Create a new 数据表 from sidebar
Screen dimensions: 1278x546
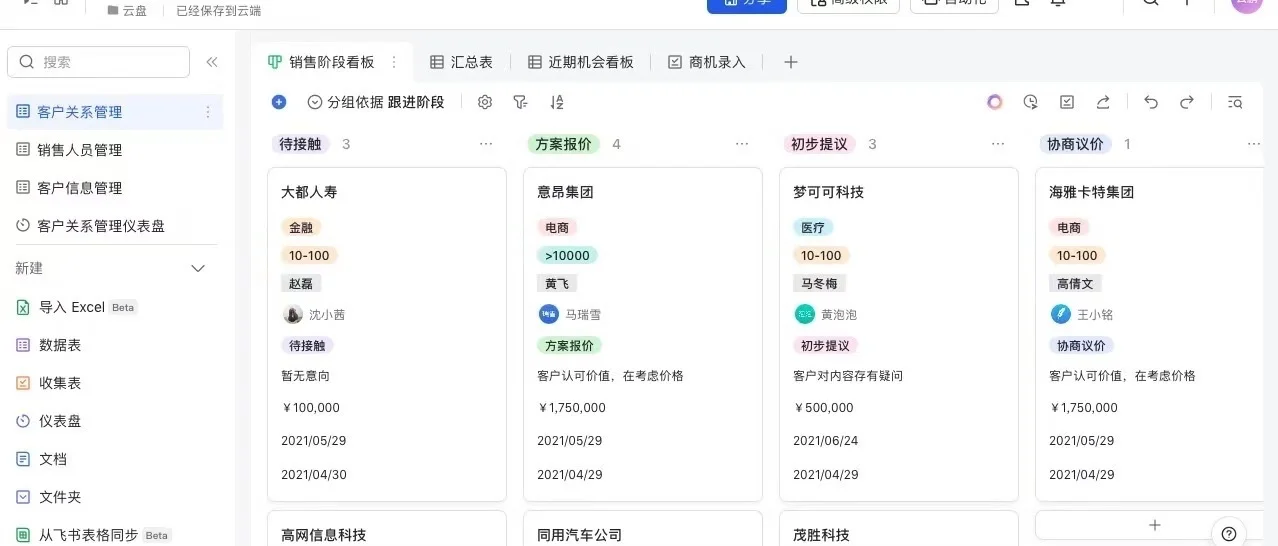(49, 345)
